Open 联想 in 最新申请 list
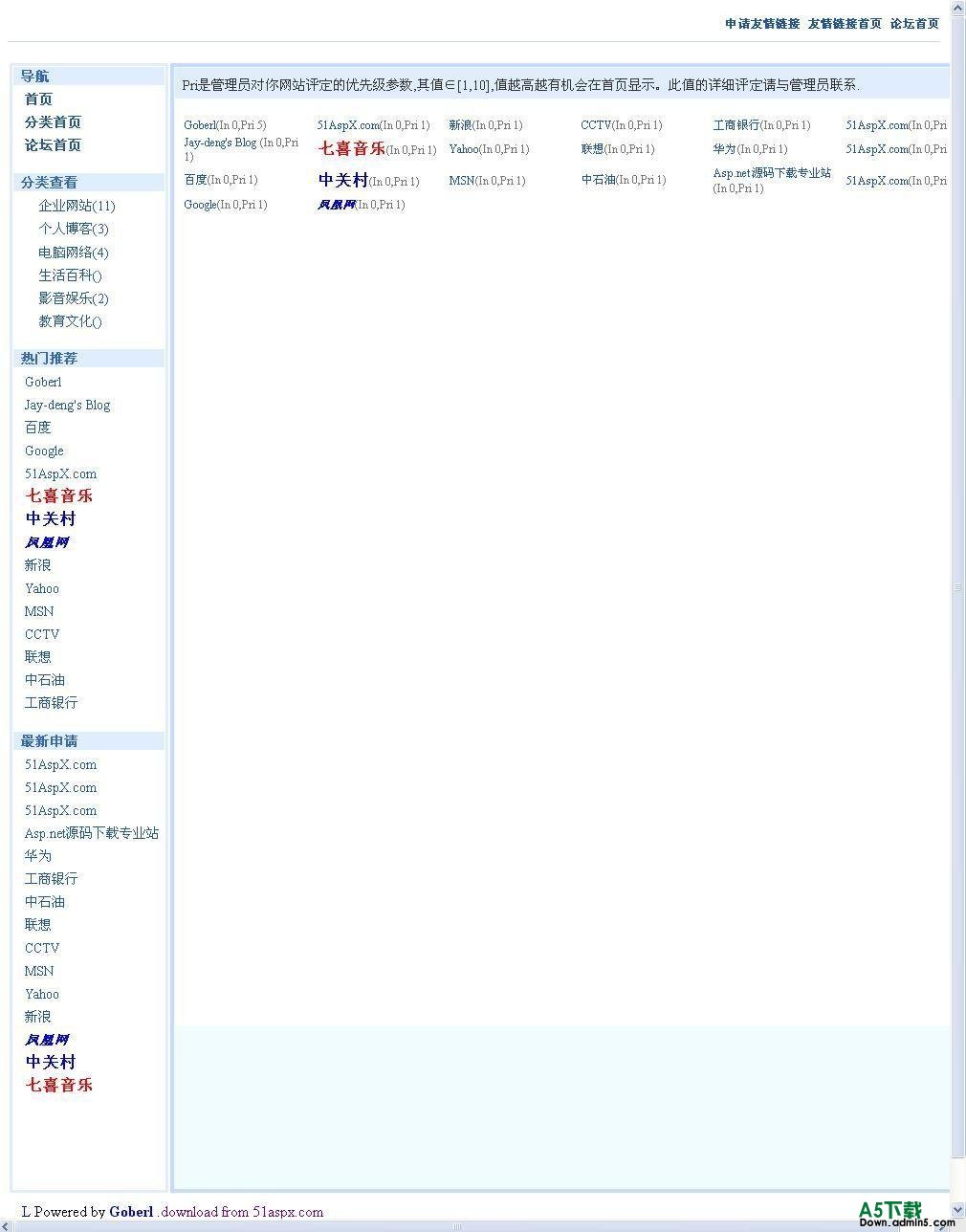Screen dimensions: 966x1232 pyautogui.click(x=37, y=925)
